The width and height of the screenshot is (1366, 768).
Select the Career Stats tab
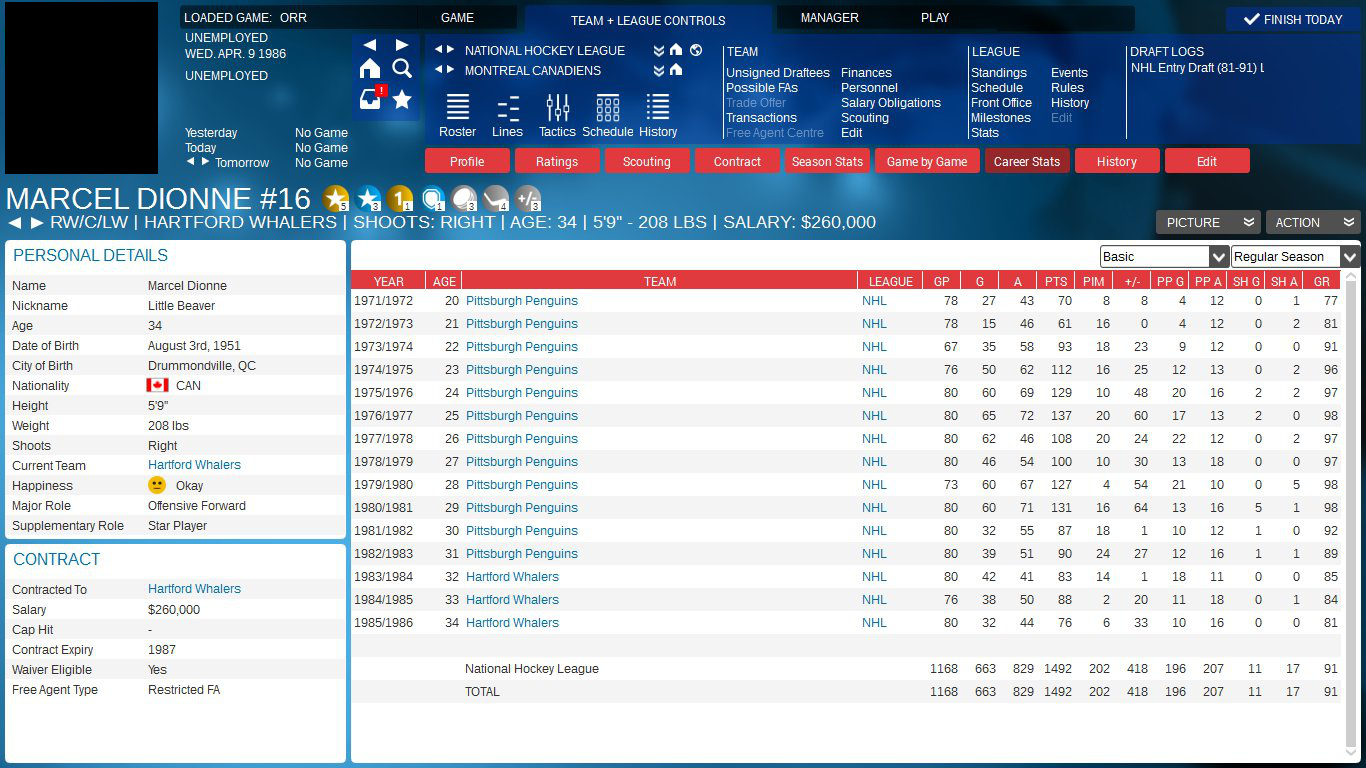click(x=1027, y=161)
